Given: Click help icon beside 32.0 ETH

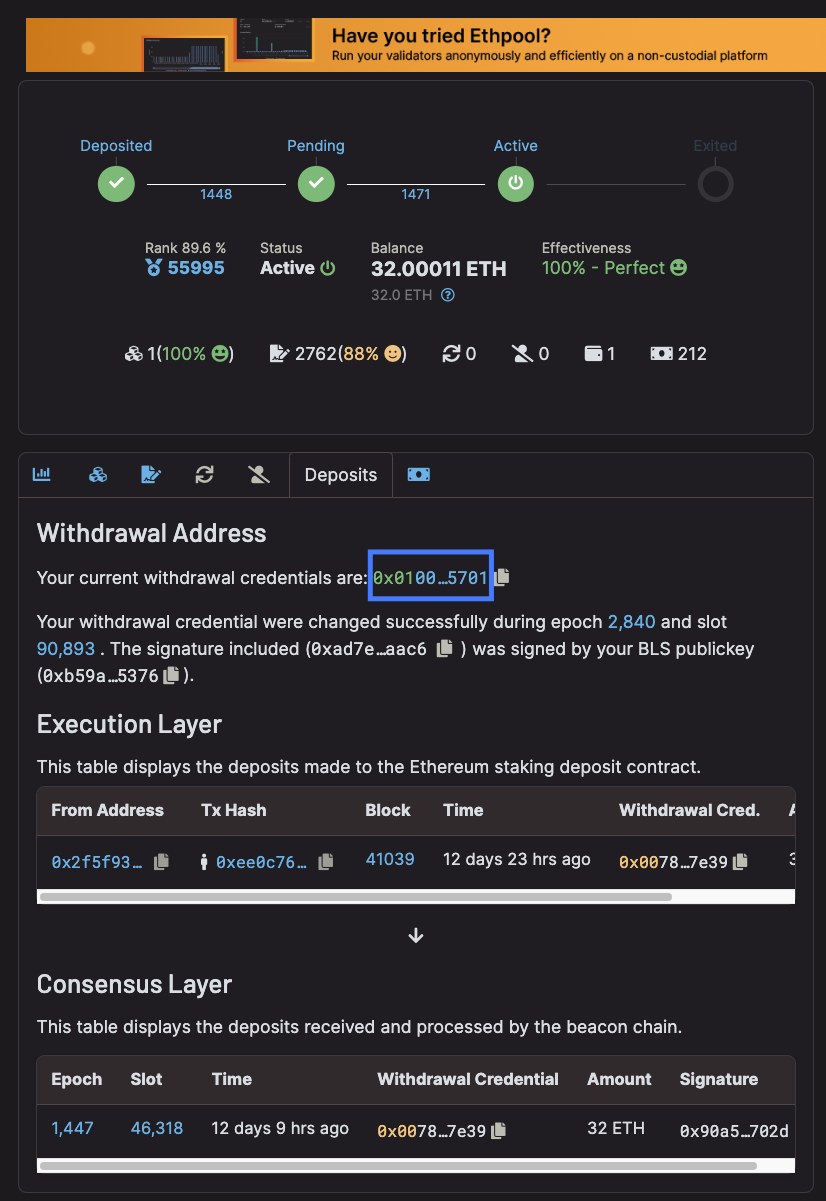Looking at the screenshot, I should click(x=448, y=295).
